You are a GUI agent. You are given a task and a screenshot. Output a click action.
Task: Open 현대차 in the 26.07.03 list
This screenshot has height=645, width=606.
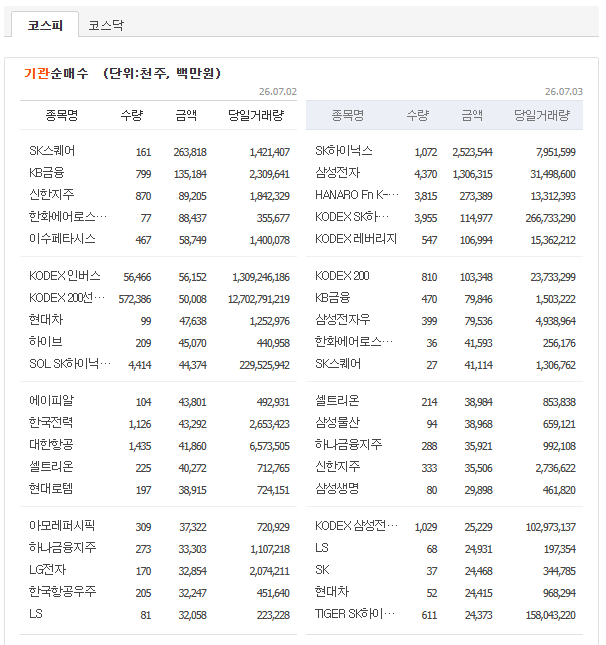click(332, 592)
